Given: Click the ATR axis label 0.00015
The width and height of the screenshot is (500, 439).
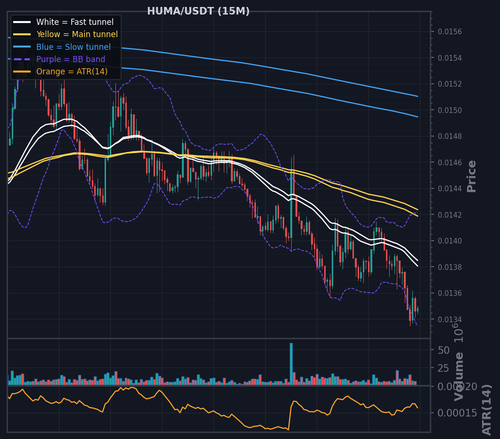Looking at the screenshot, I should [x=457, y=413].
